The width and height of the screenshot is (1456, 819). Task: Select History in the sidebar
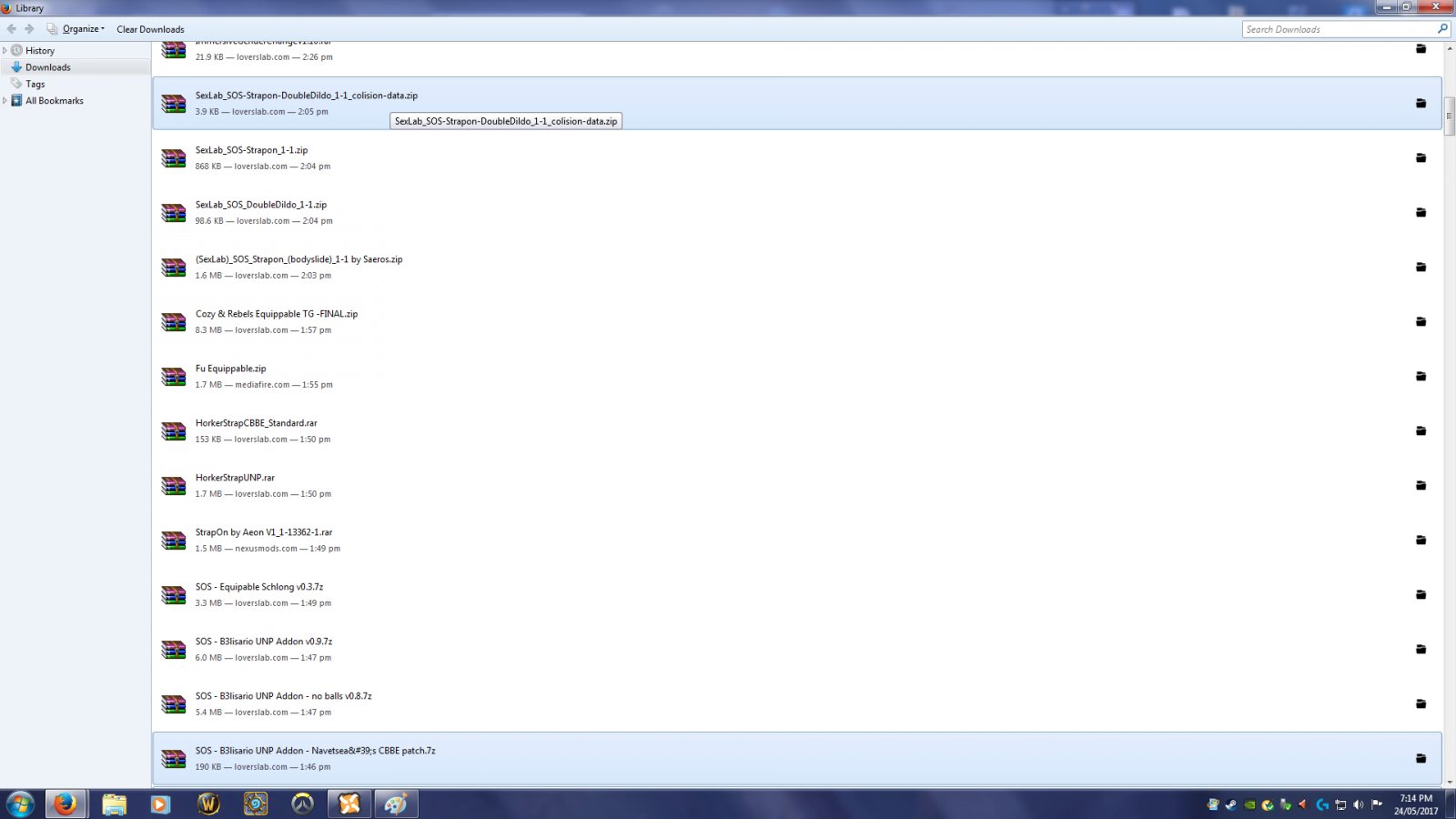click(x=40, y=51)
